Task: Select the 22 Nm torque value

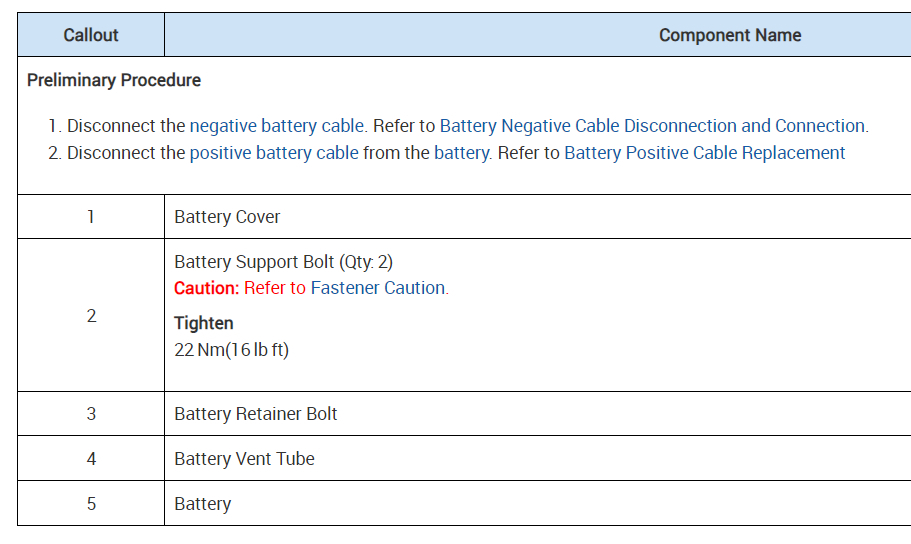Action: tap(231, 350)
